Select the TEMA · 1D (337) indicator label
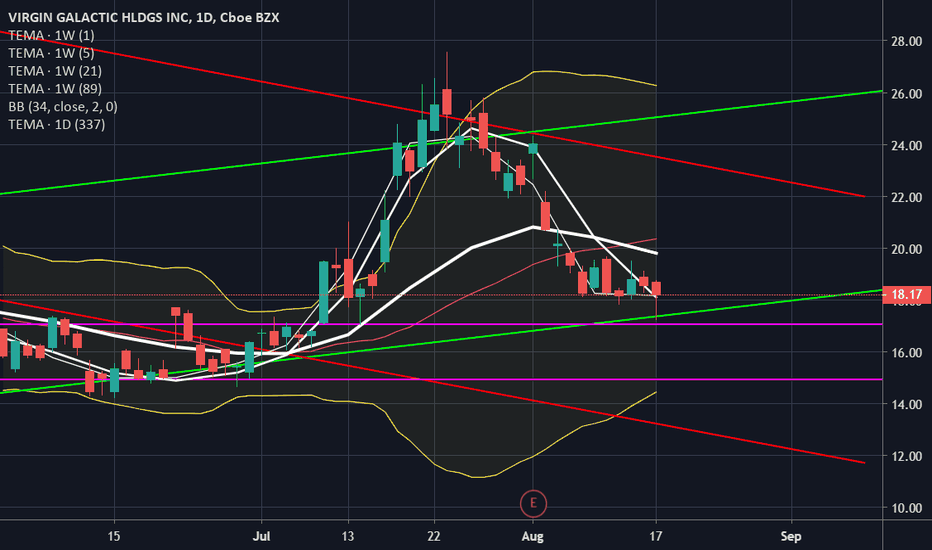 coord(56,124)
